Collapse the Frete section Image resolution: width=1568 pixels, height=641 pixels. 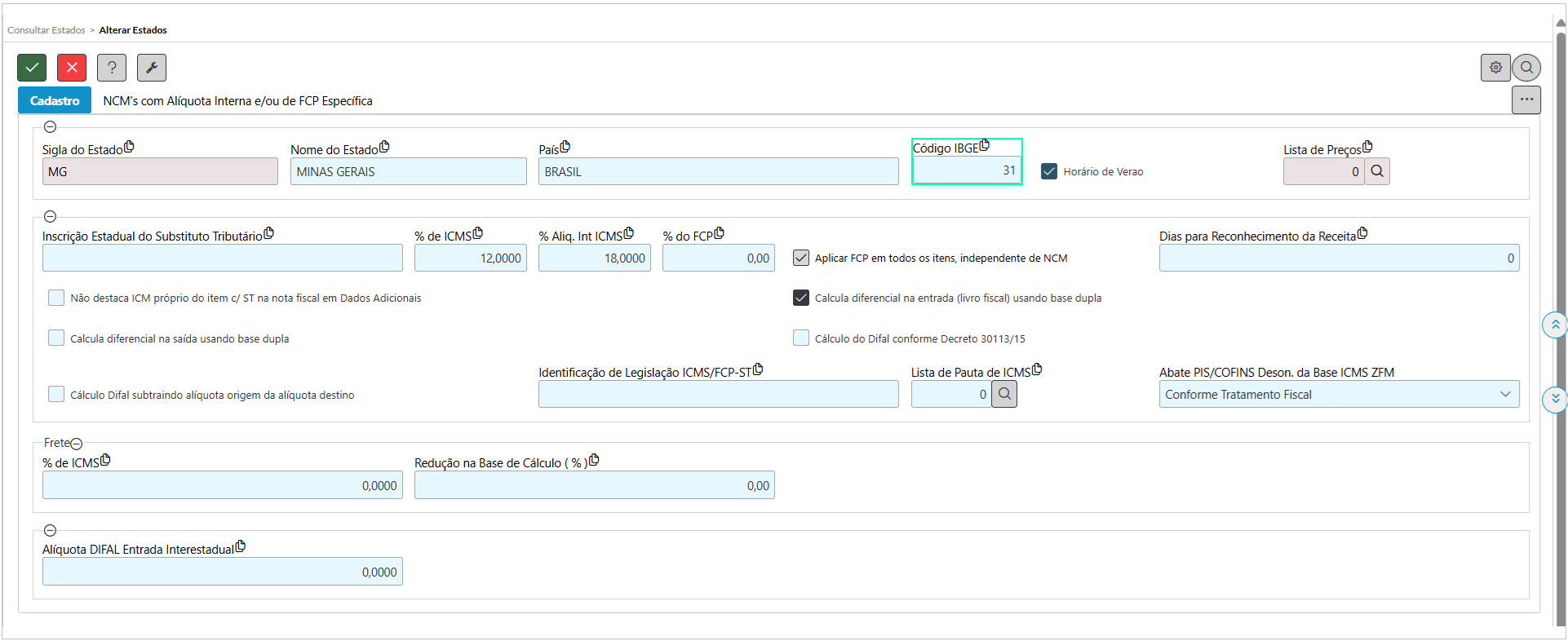(x=77, y=444)
